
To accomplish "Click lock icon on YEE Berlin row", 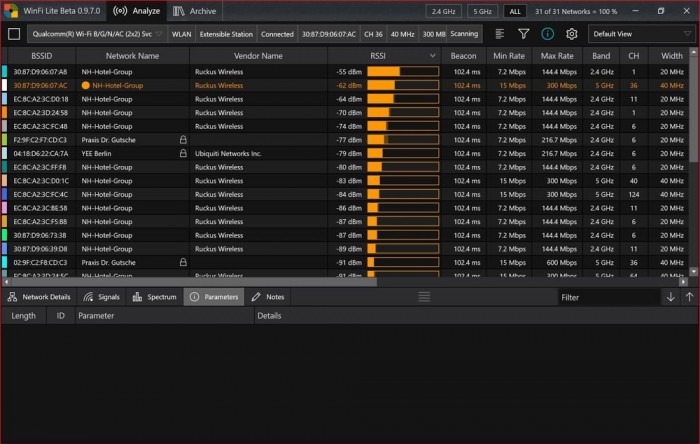I will coord(183,153).
